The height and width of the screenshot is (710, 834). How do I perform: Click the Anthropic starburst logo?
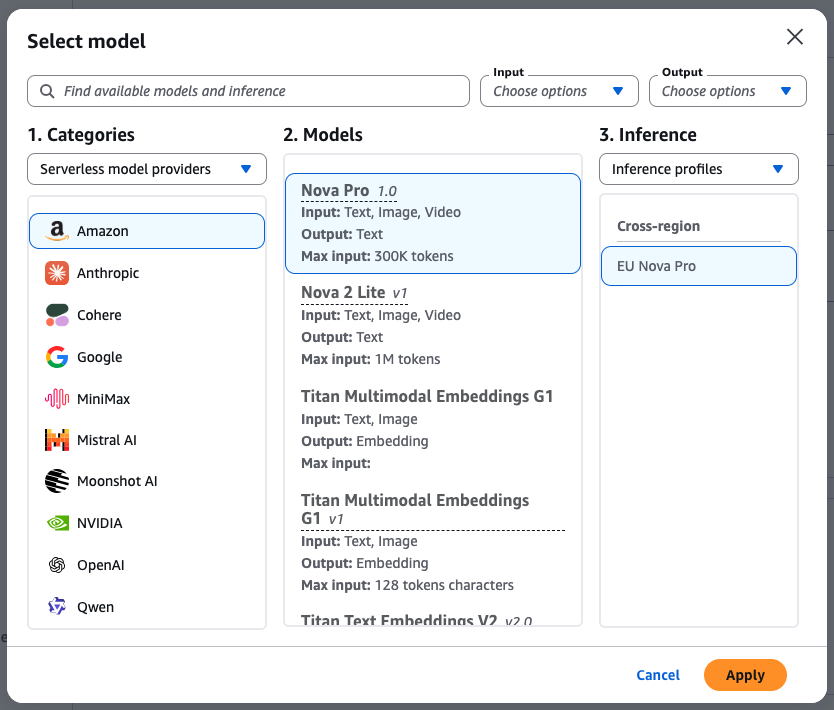pyautogui.click(x=57, y=273)
